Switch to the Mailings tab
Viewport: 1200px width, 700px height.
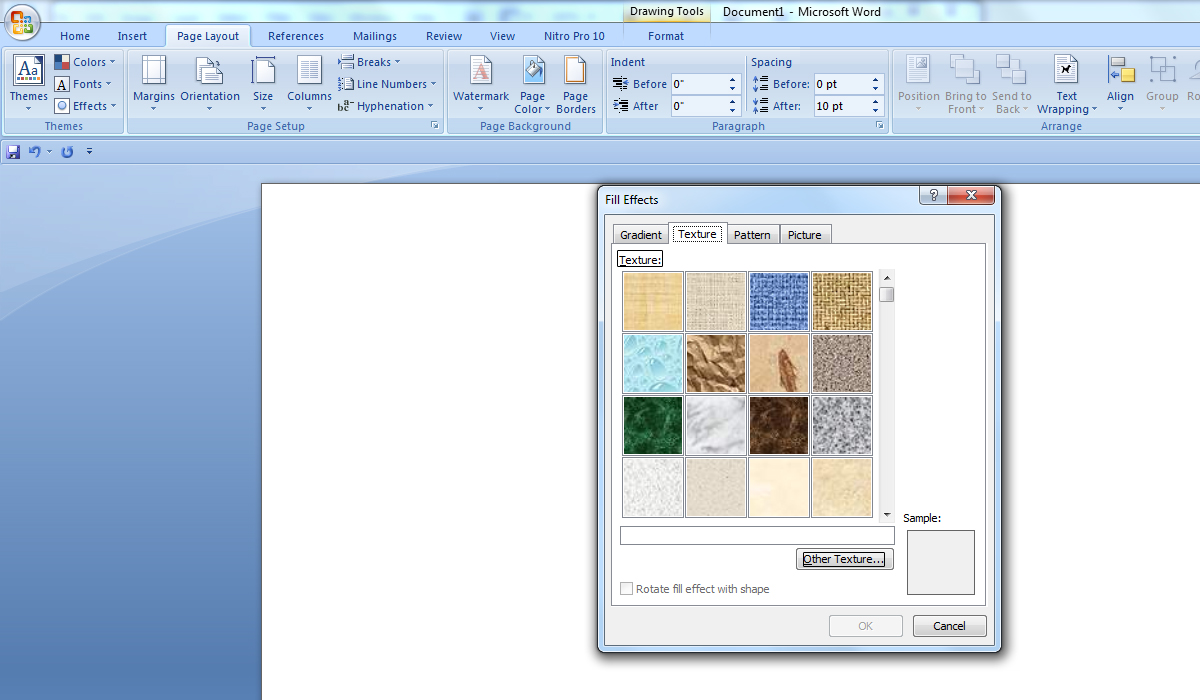click(375, 36)
